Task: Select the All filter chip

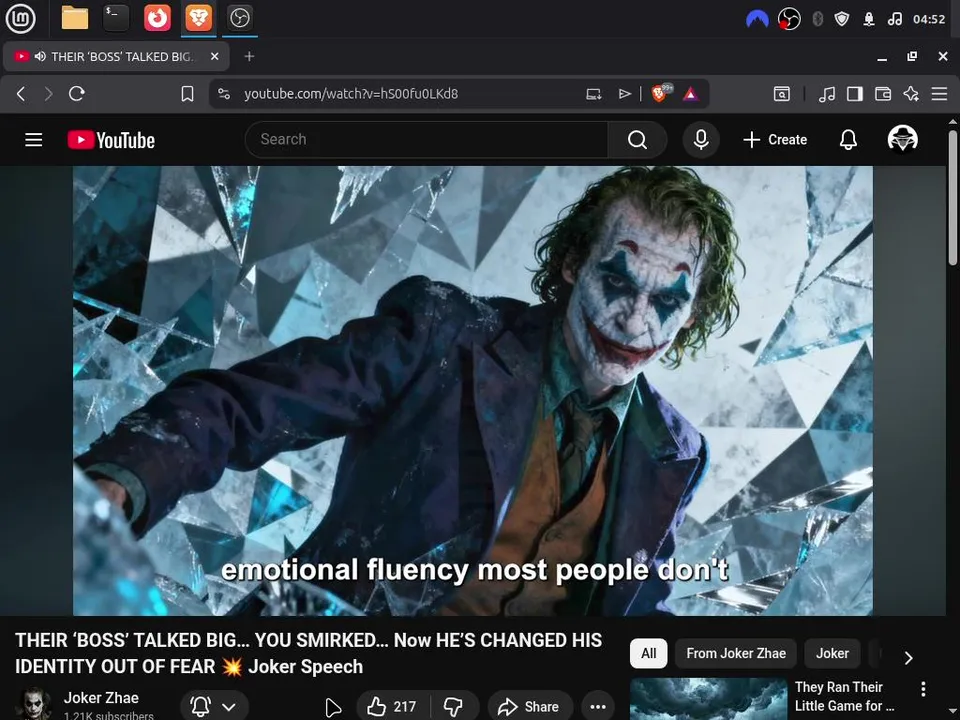Action: (648, 653)
